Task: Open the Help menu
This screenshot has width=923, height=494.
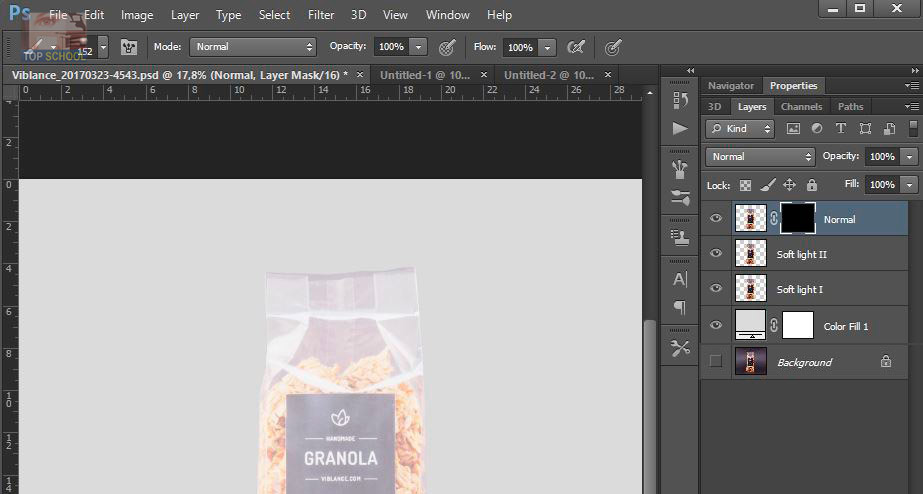Action: coord(499,15)
